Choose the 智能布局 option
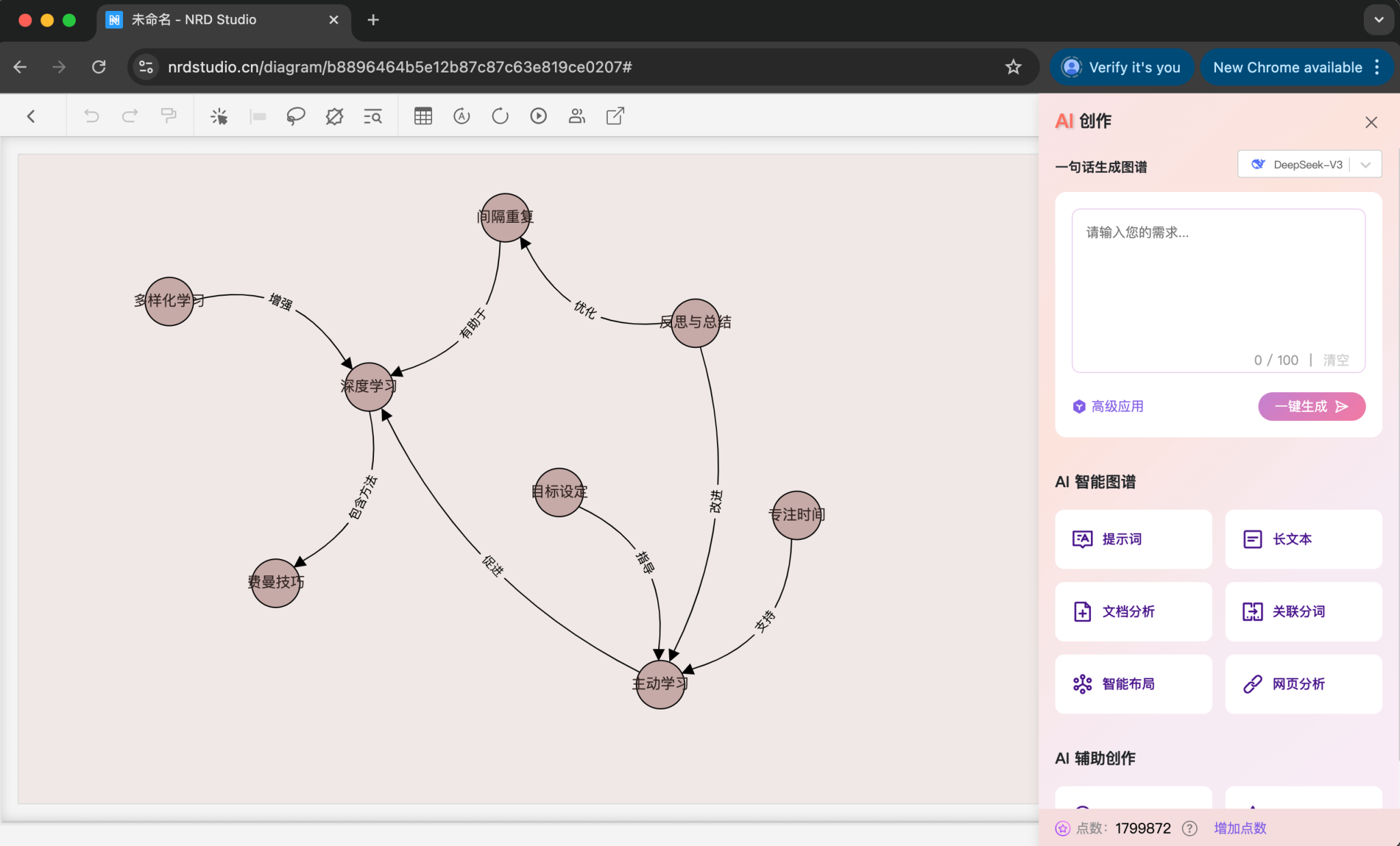This screenshot has height=846, width=1400. coord(1133,684)
